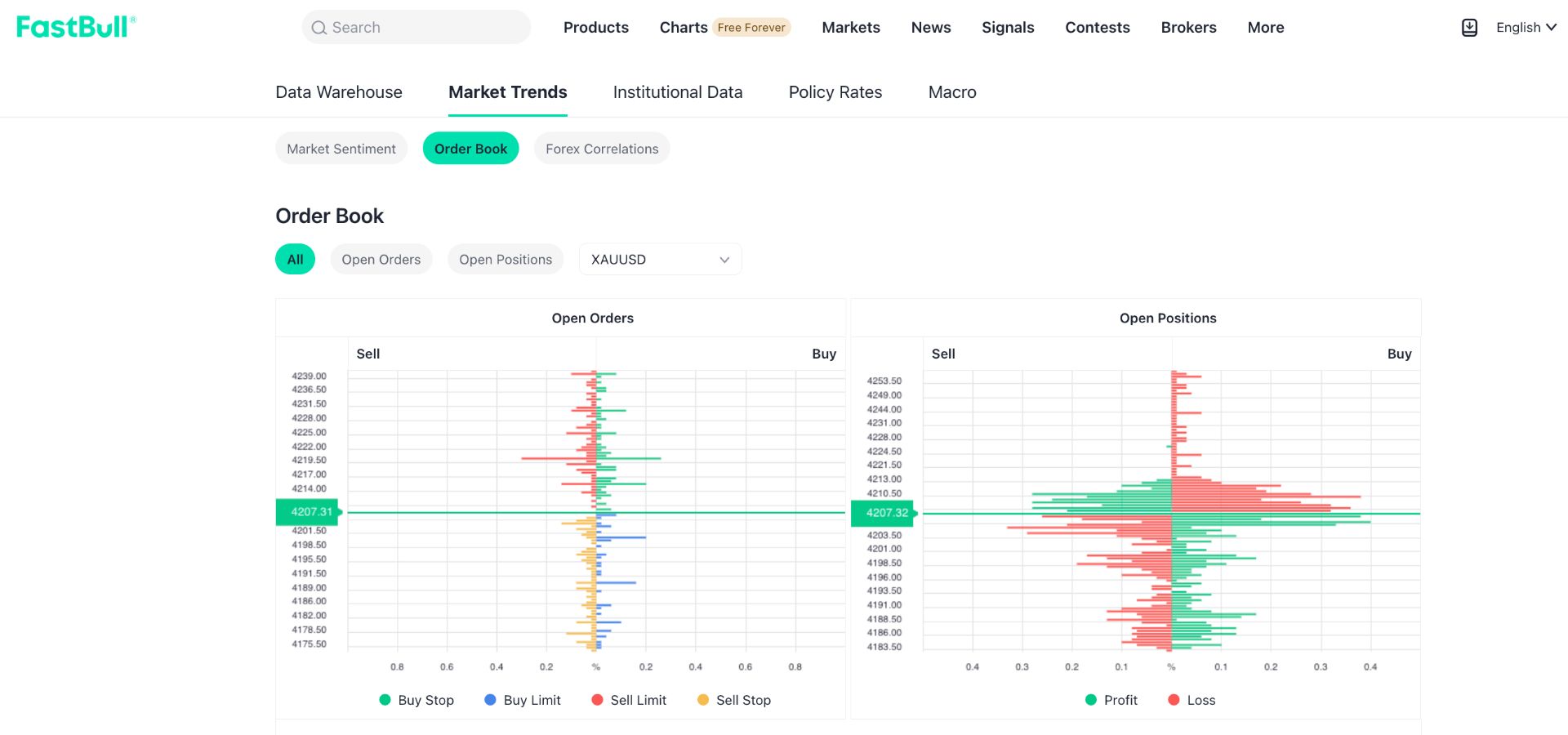
Task: Toggle the Buy Limit legend dot
Action: pyautogui.click(x=490, y=700)
